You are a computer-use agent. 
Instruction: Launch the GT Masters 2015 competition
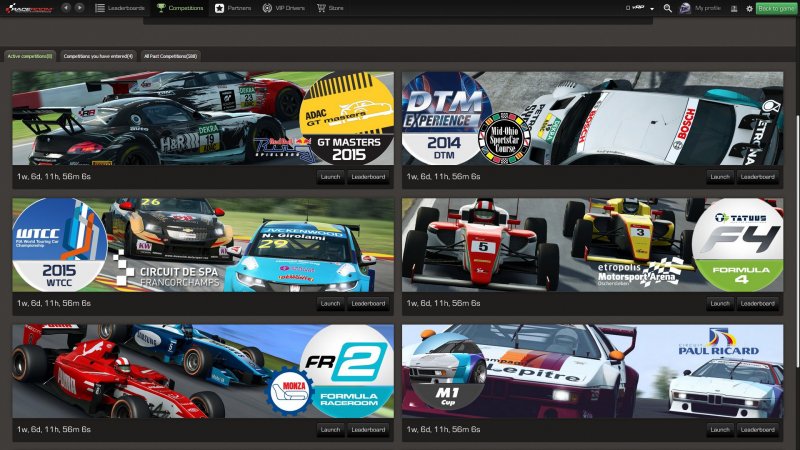pyautogui.click(x=330, y=177)
